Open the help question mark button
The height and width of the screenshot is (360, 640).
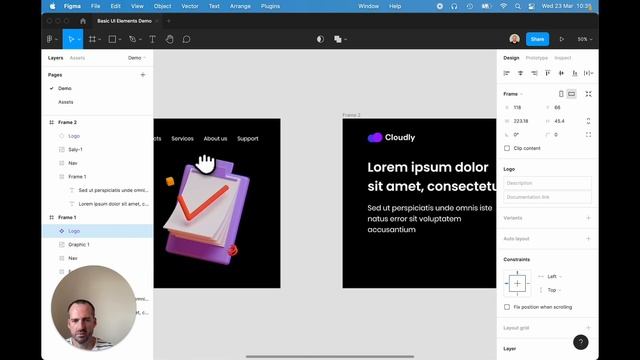point(580,342)
